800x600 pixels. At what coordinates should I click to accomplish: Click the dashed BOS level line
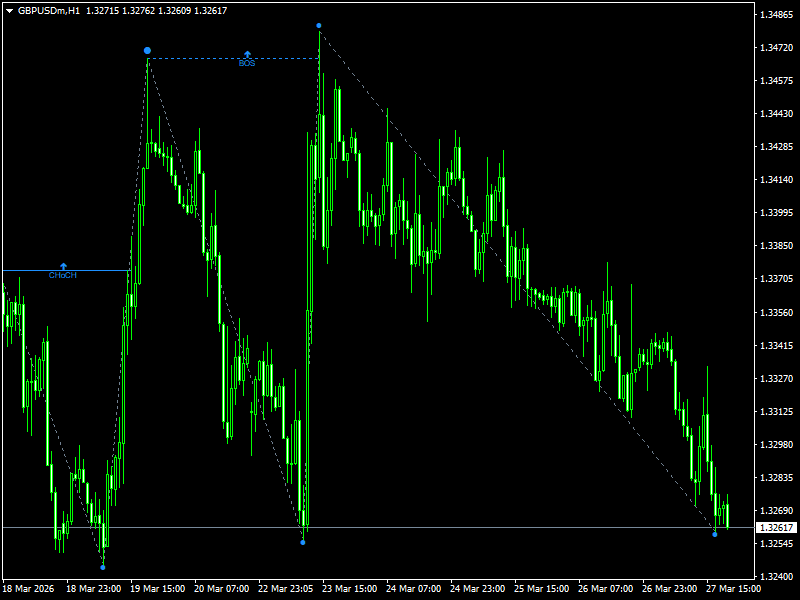click(x=200, y=60)
